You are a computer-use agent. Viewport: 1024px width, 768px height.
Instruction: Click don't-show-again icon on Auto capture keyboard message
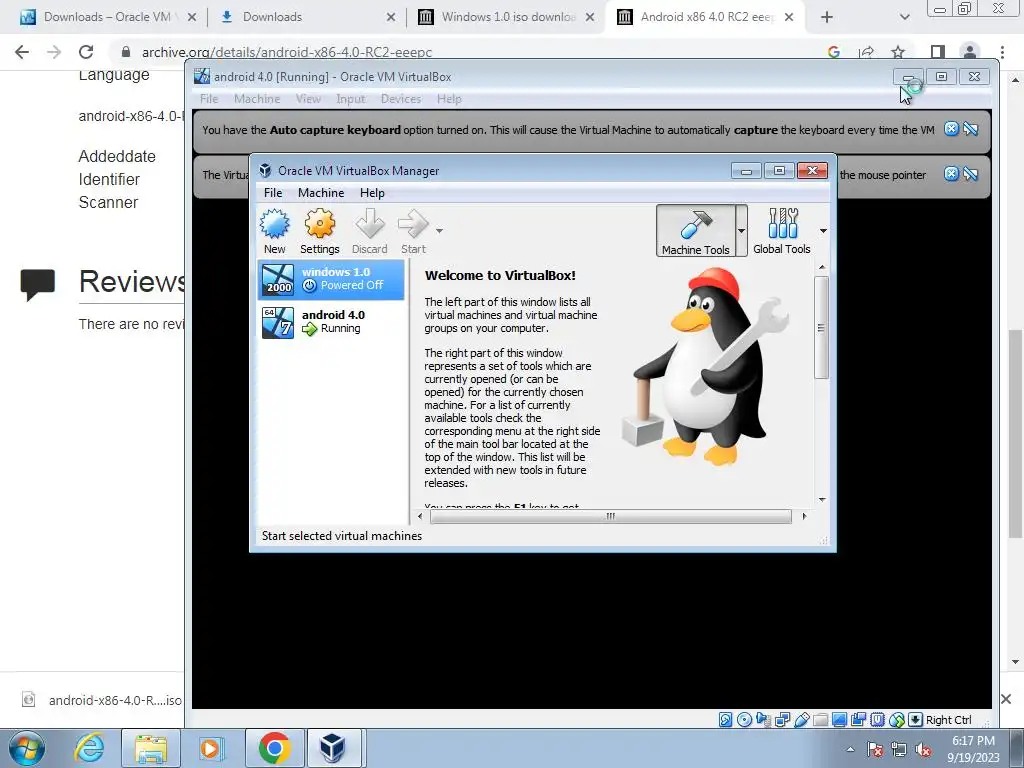pos(970,129)
